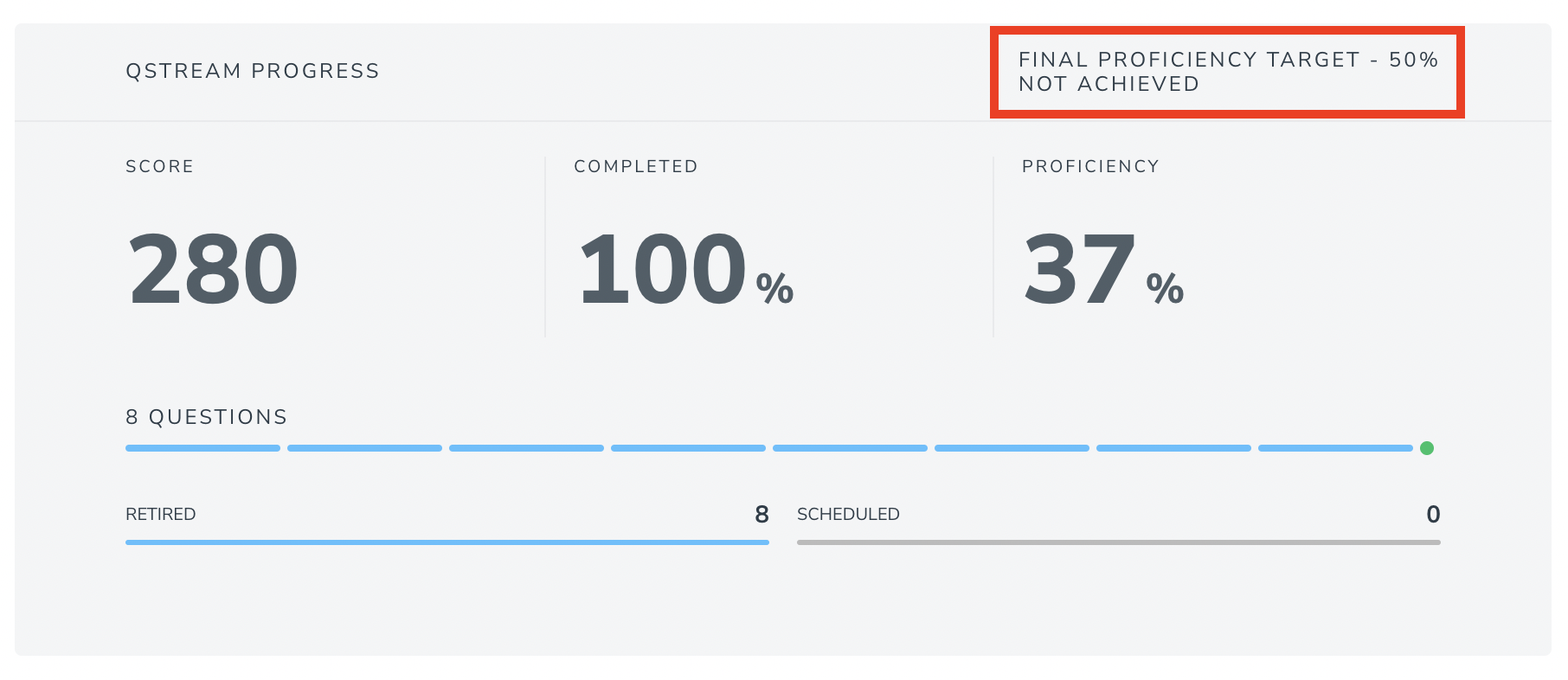
Task: Select the first question progress segment
Action: point(202,448)
